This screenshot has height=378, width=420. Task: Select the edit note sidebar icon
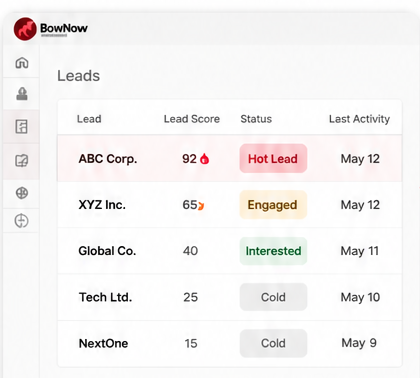pyautogui.click(x=22, y=160)
